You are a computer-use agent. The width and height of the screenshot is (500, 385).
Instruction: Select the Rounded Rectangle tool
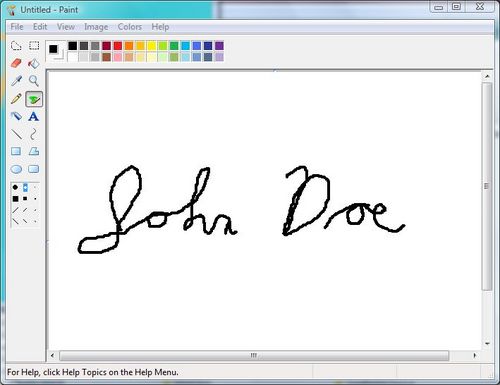[34, 169]
